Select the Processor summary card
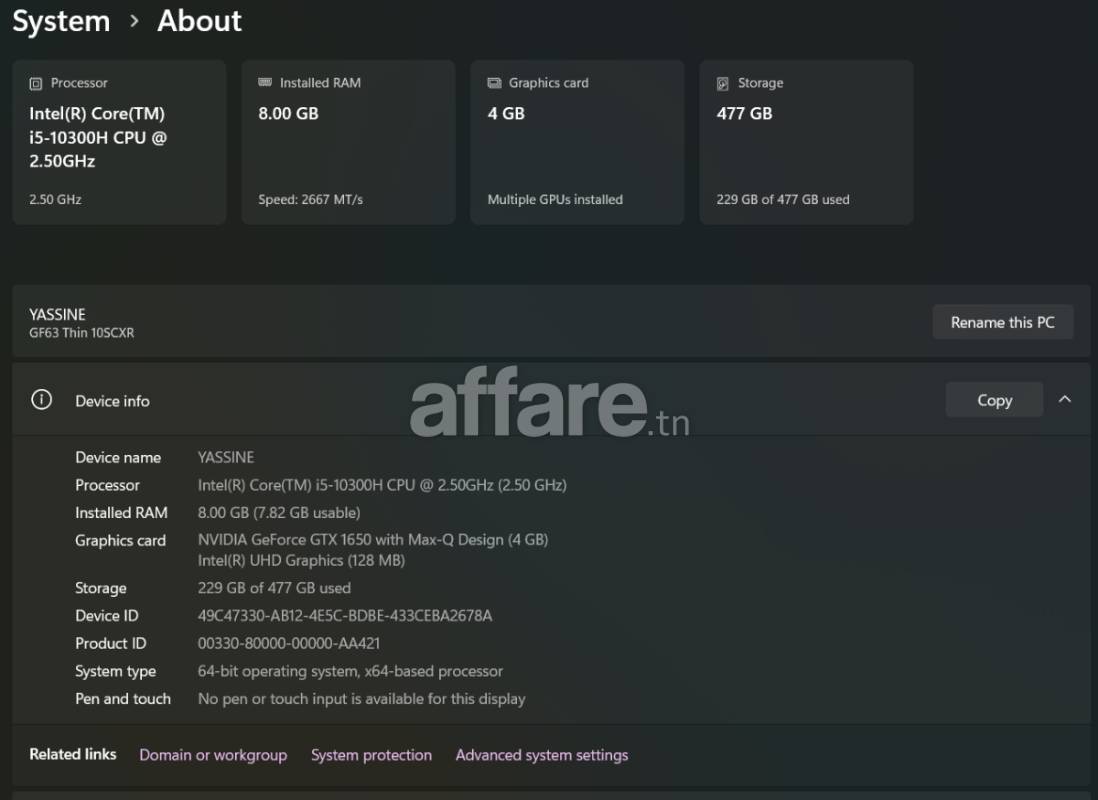 click(119, 142)
